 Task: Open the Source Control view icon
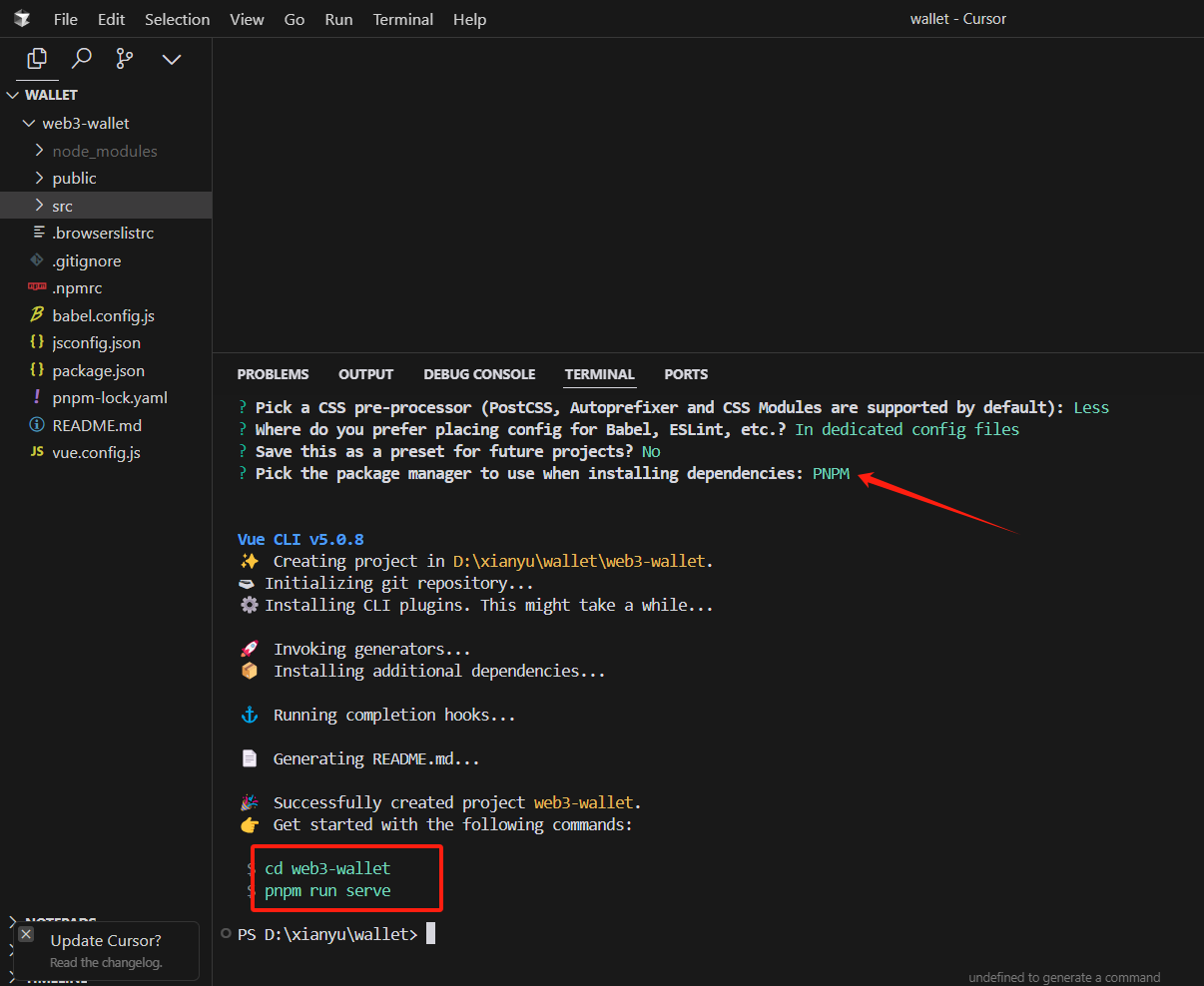click(125, 59)
